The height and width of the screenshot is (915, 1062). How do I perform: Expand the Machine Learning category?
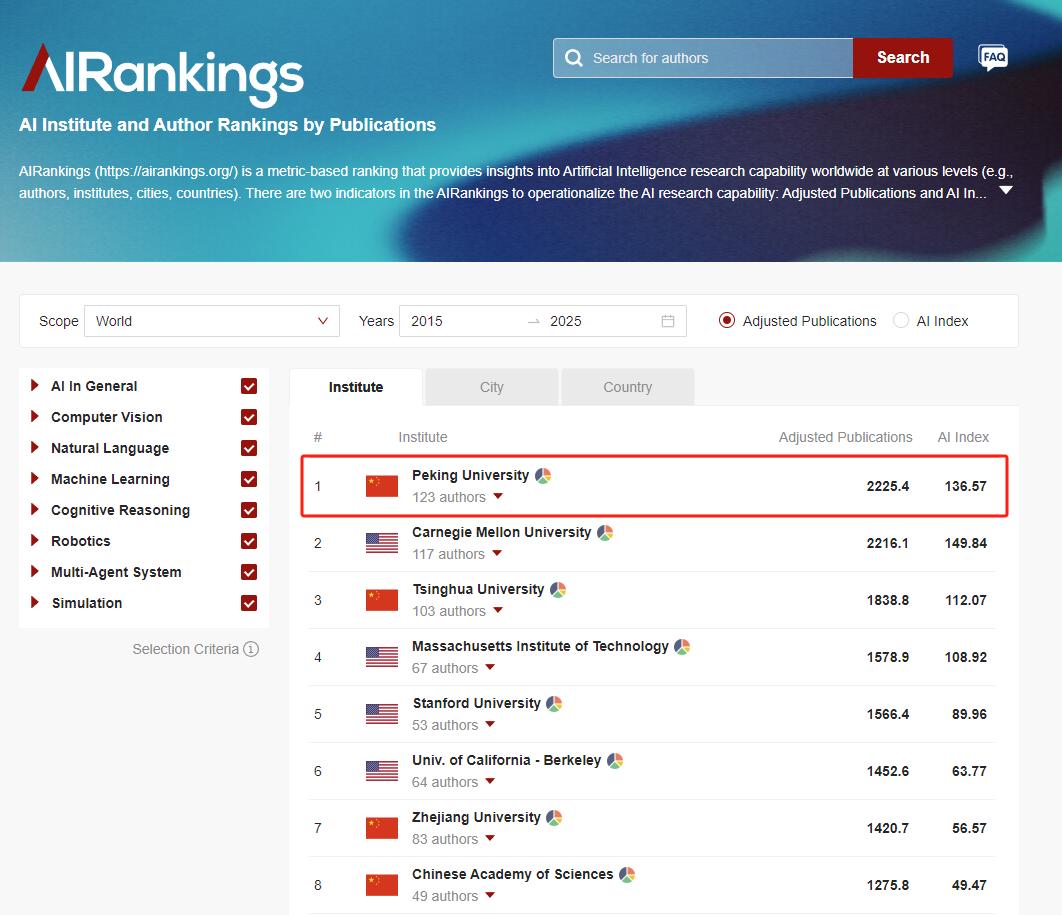coord(35,479)
